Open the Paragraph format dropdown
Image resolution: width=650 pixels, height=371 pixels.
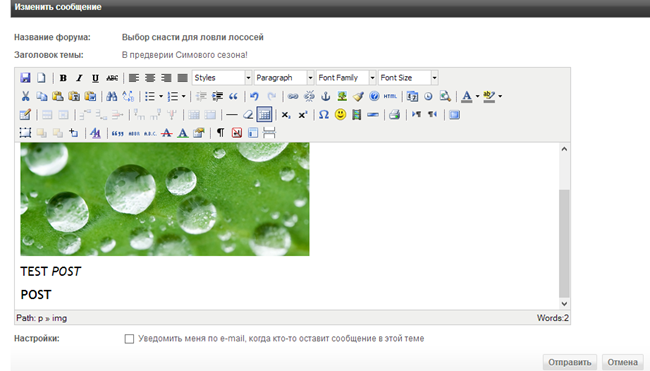click(284, 78)
